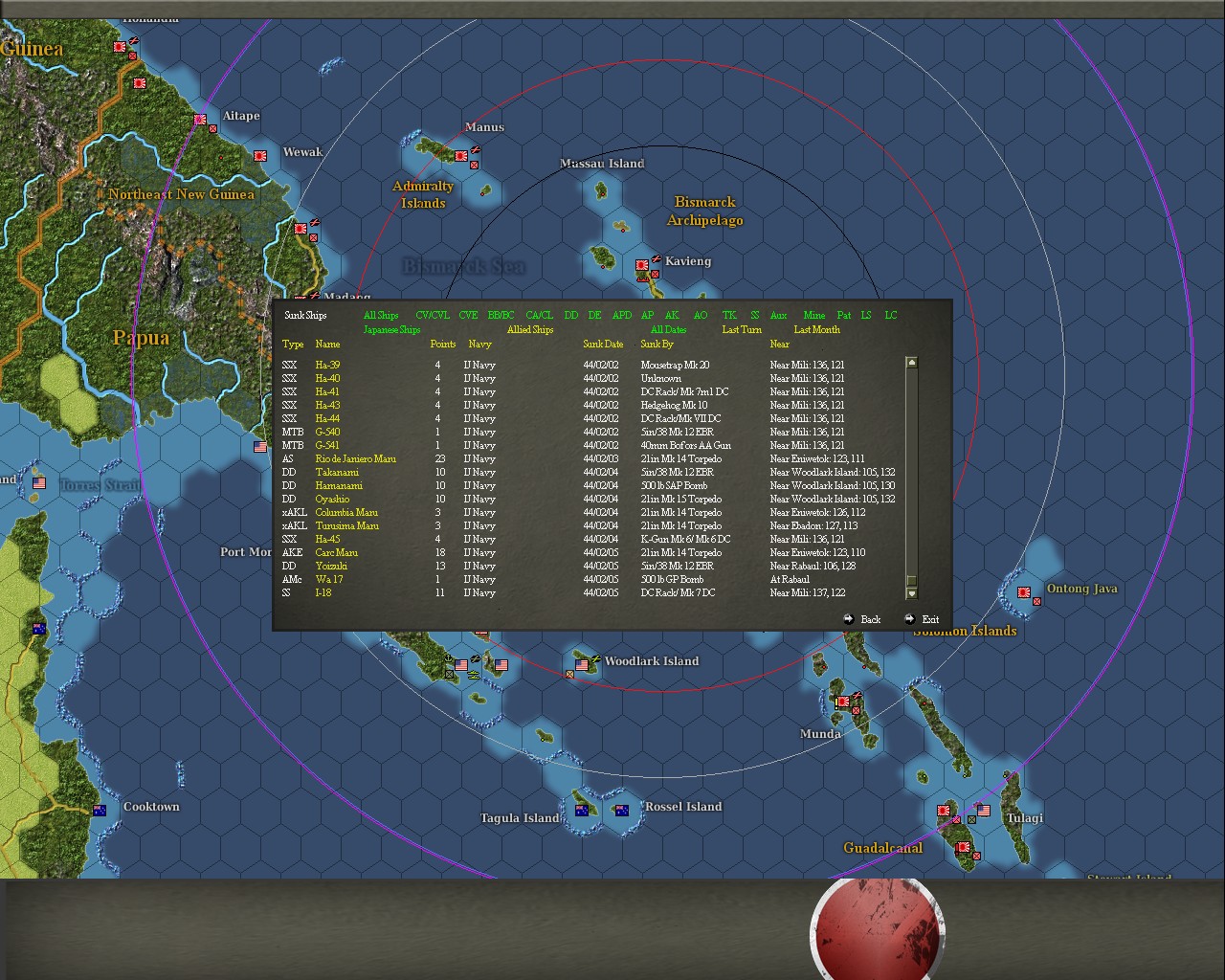This screenshot has width=1225, height=980.
Task: Click the US flag near Torres Strait
Action: point(39,482)
